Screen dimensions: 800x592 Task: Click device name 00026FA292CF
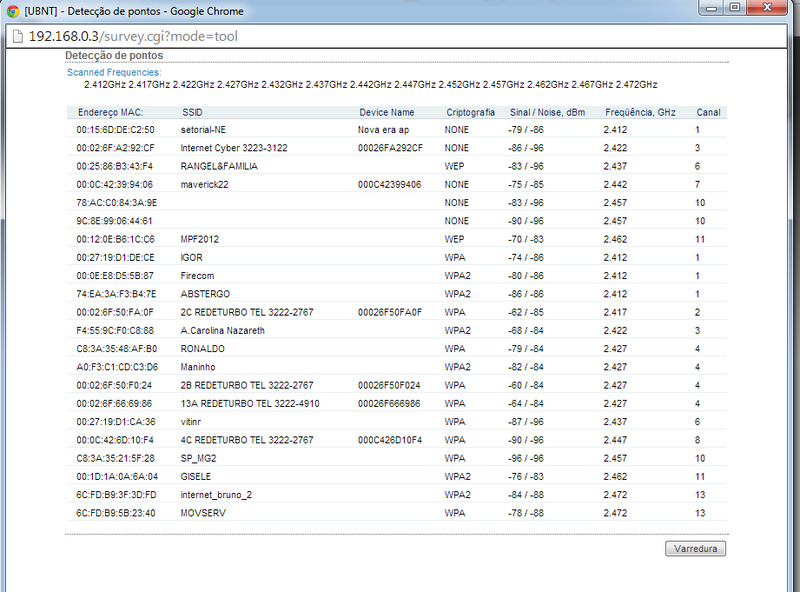[390, 148]
